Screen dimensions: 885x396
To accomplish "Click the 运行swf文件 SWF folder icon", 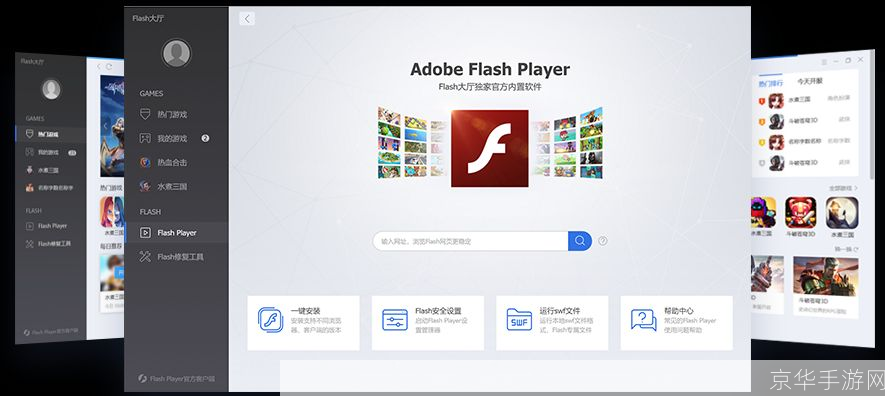I will (x=519, y=320).
